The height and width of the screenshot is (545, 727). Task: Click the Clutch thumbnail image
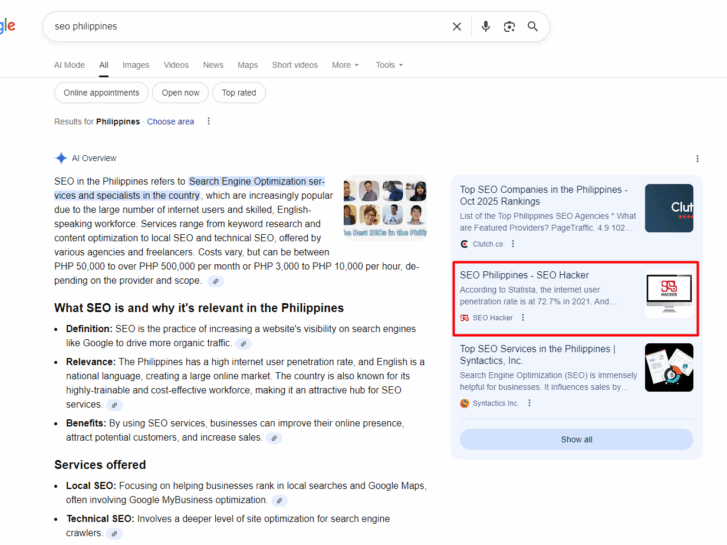click(x=669, y=208)
